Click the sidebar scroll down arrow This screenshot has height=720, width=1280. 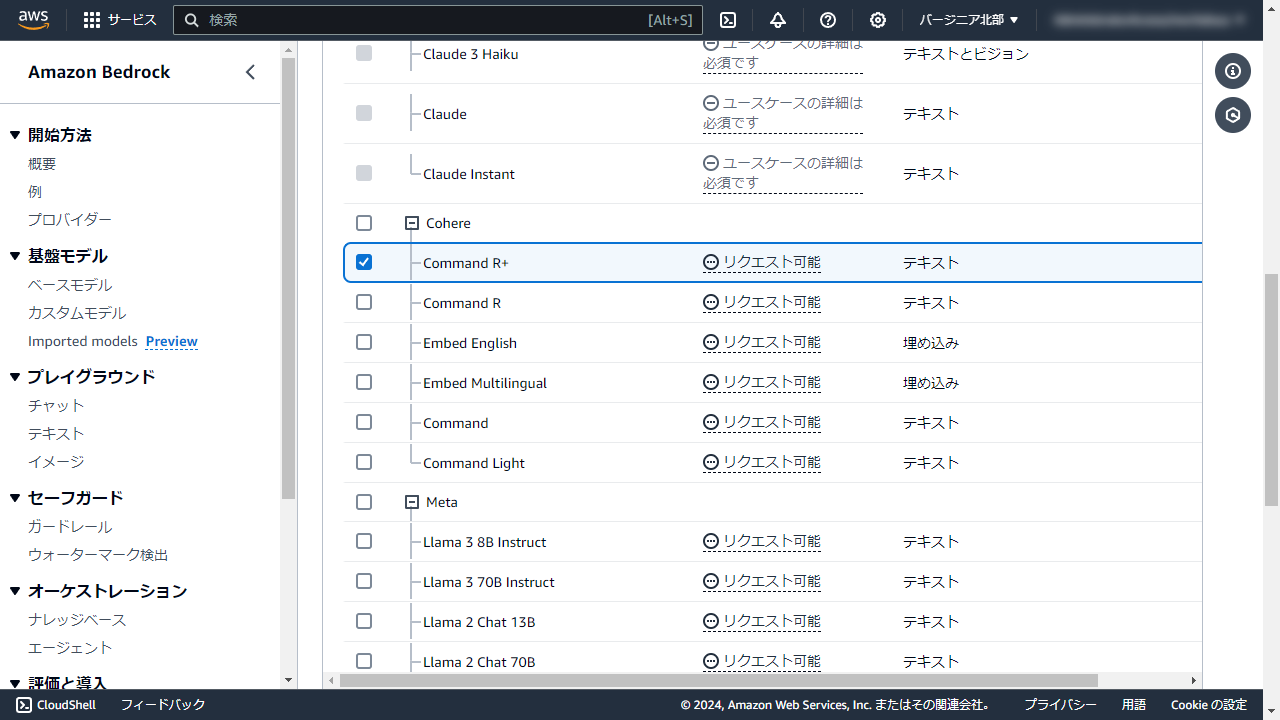tap(288, 680)
